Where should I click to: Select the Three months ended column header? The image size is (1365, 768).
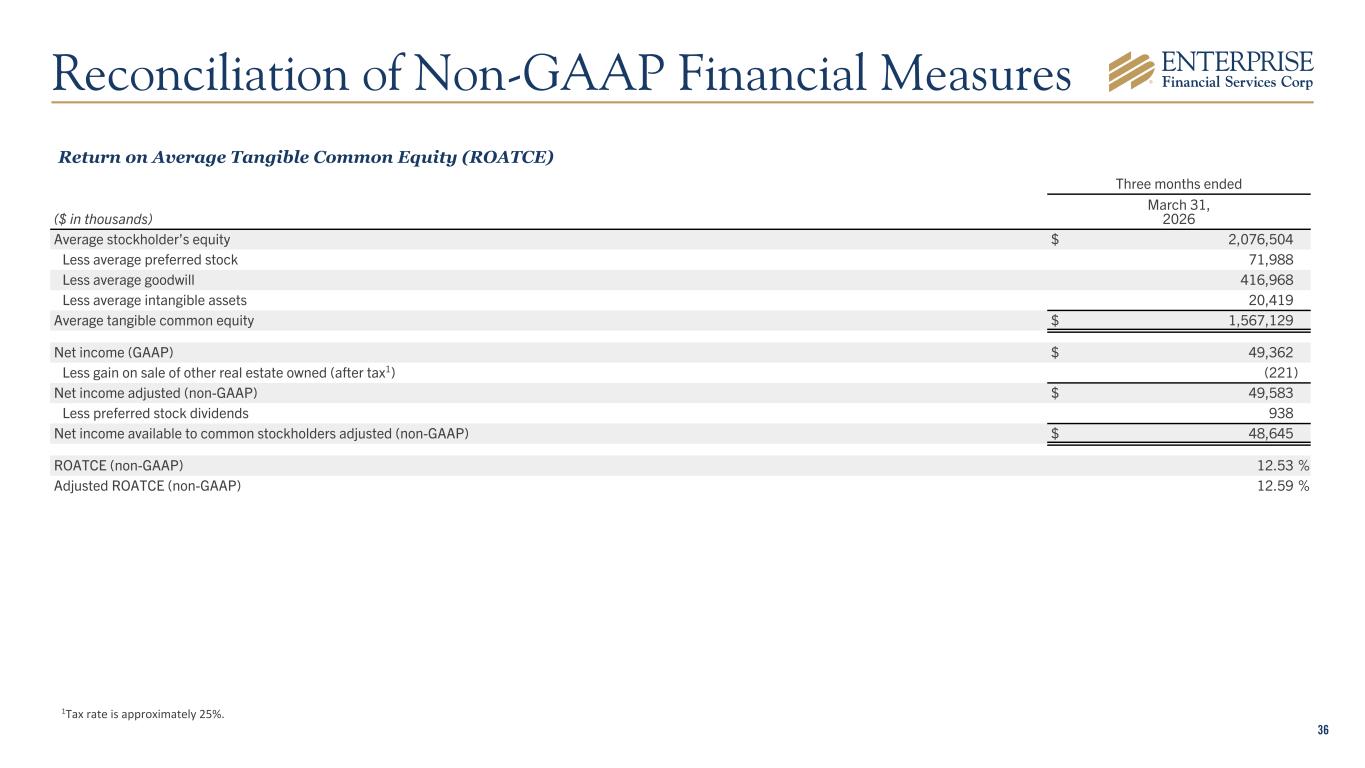pos(1180,184)
